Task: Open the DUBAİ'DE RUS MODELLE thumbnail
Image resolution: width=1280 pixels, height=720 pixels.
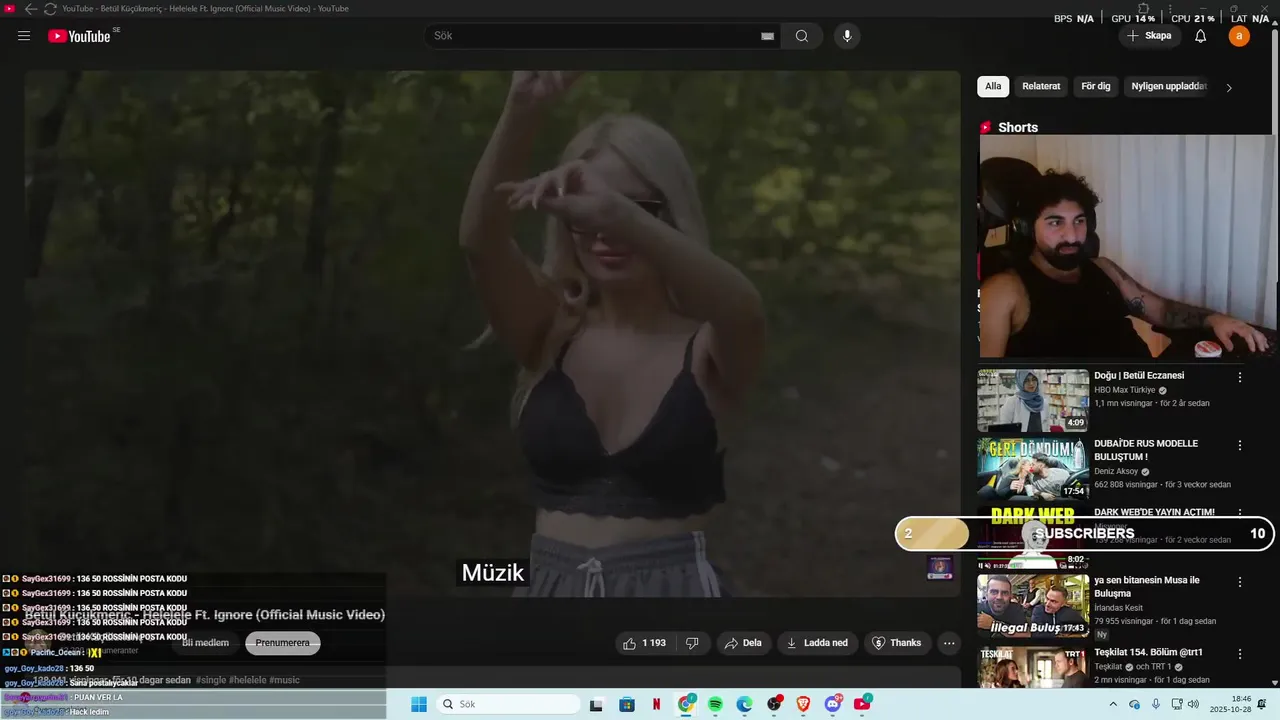Action: (1033, 468)
